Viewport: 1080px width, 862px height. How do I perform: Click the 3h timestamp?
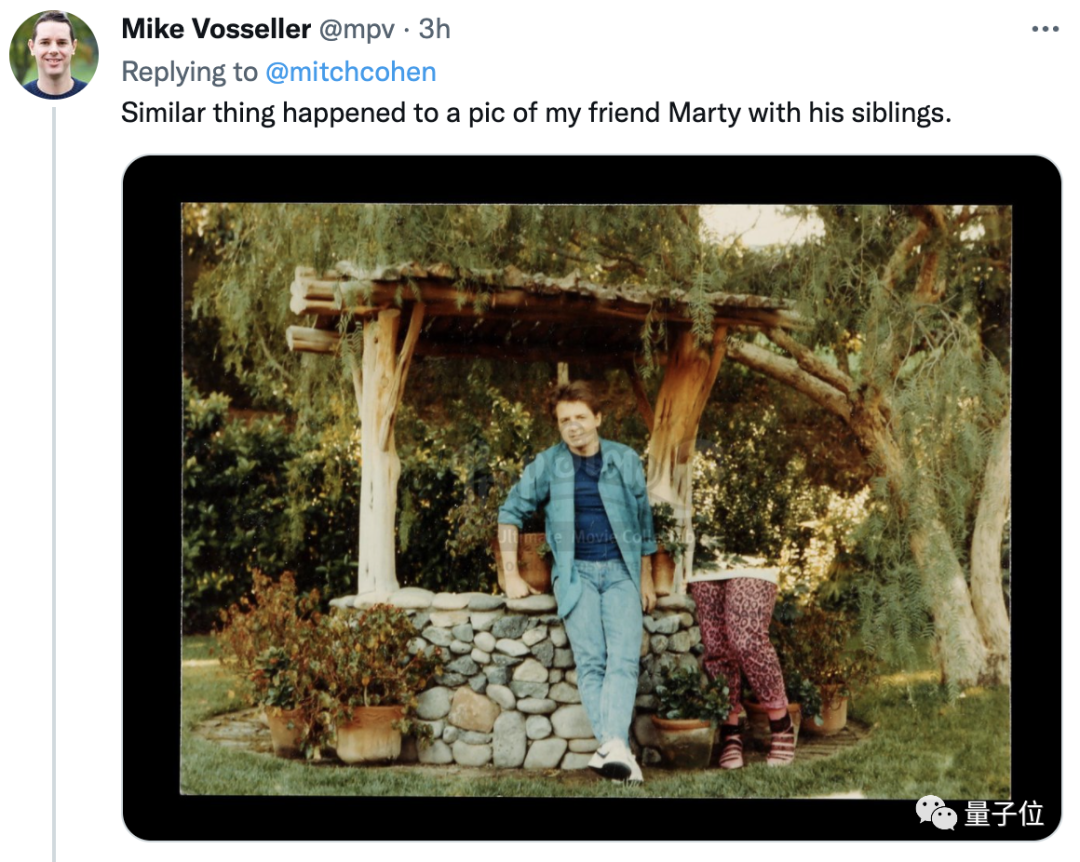click(434, 29)
